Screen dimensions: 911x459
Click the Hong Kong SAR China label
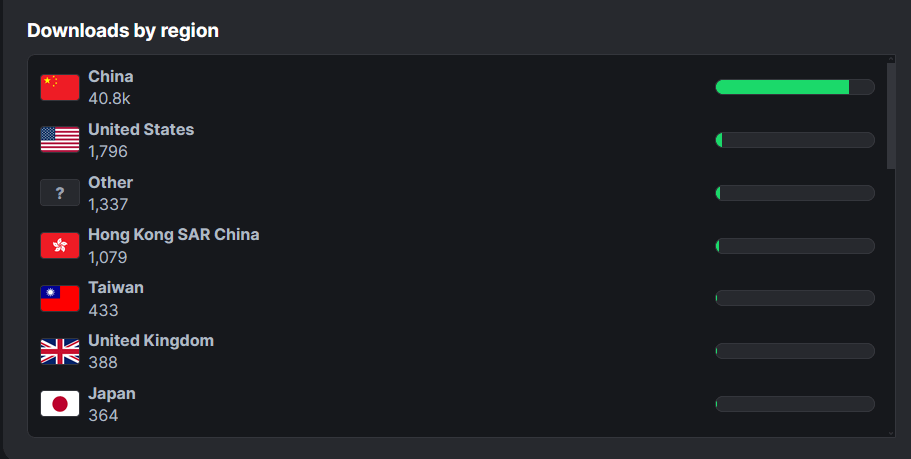pyautogui.click(x=173, y=235)
